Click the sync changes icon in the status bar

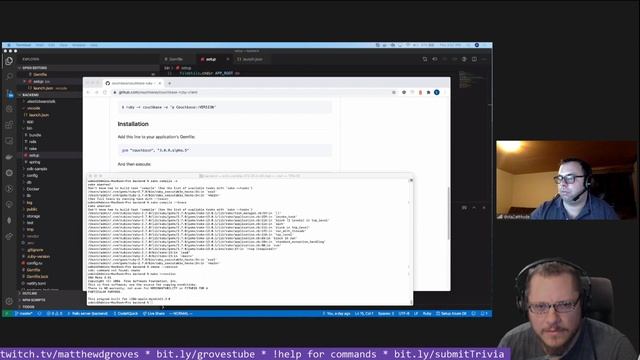(39, 313)
